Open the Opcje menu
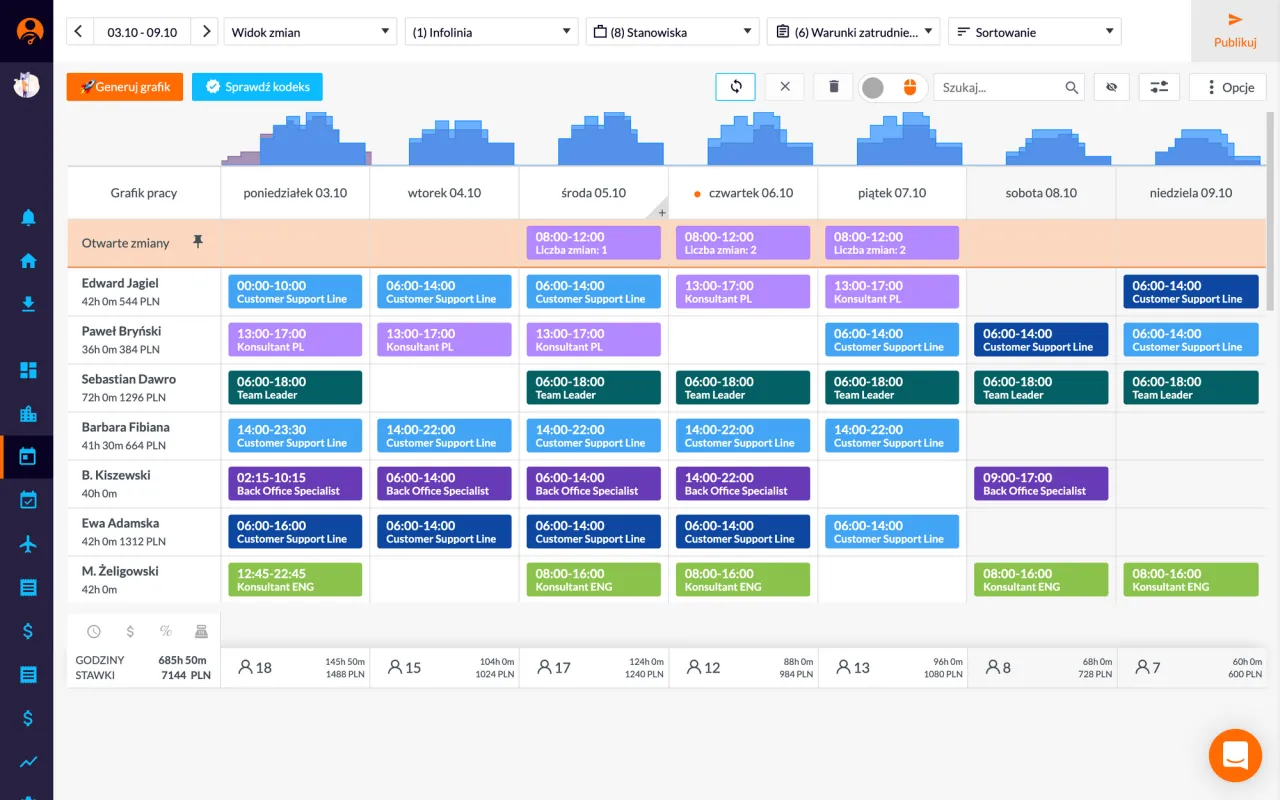This screenshot has height=800, width=1280. (x=1228, y=87)
